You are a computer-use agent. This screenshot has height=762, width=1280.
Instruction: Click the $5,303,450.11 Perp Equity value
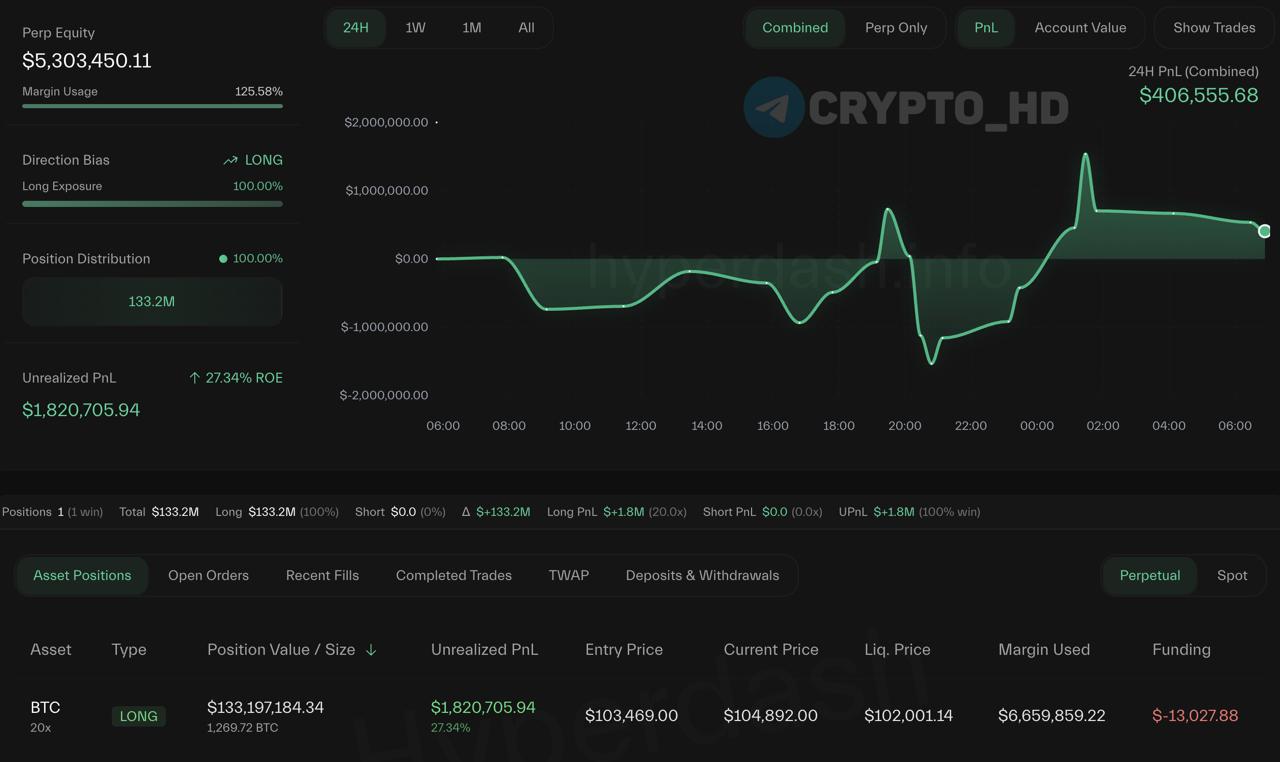[x=87, y=61]
